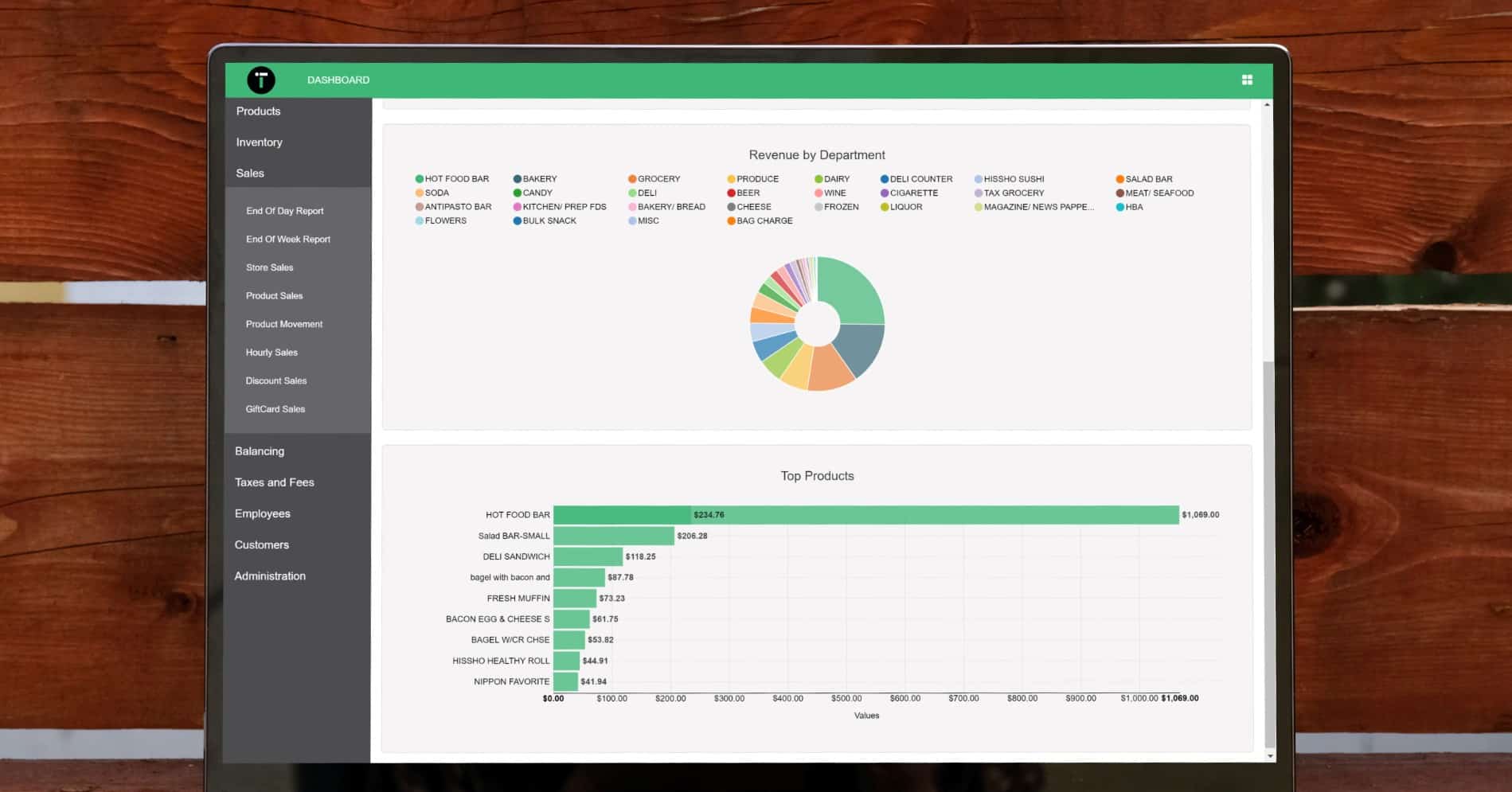1512x792 pixels.
Task: Toggle HOT FOOD BAR legend series
Action: click(452, 179)
